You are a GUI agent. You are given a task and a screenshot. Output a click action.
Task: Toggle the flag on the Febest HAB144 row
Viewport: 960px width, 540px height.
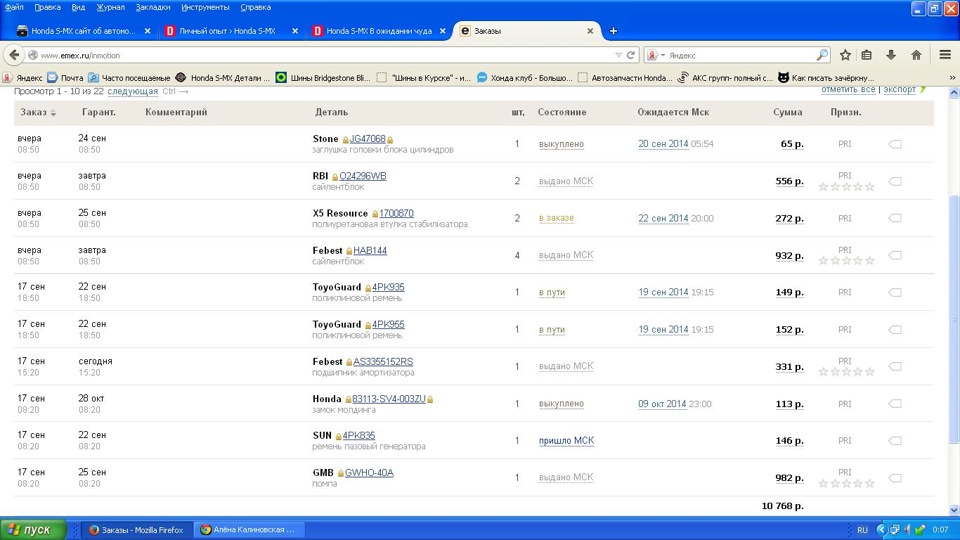point(895,255)
